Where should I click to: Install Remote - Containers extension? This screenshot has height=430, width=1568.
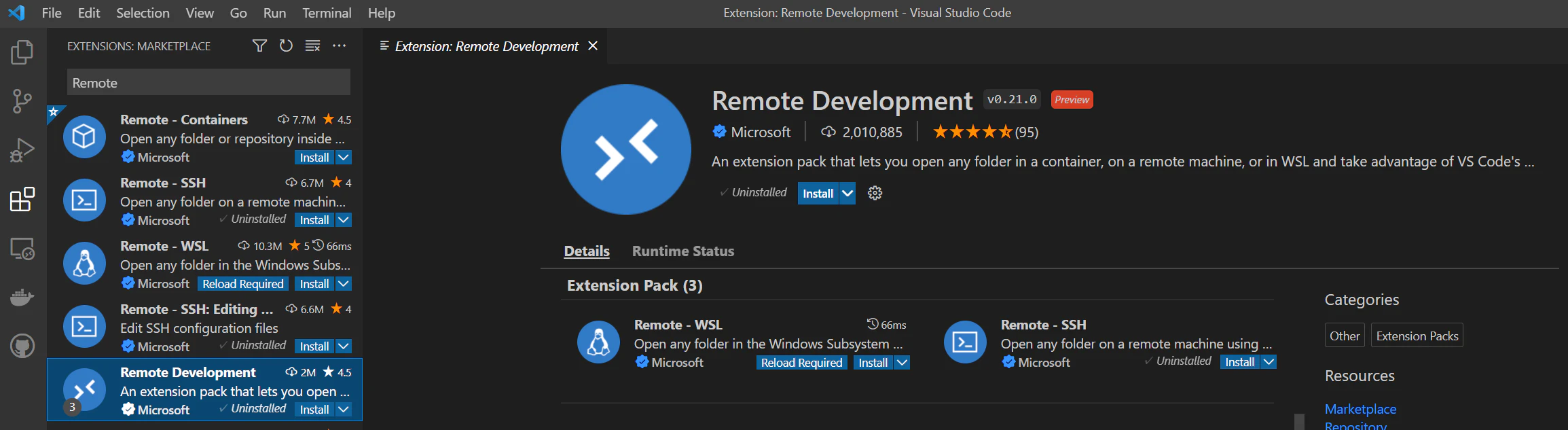[x=314, y=158]
